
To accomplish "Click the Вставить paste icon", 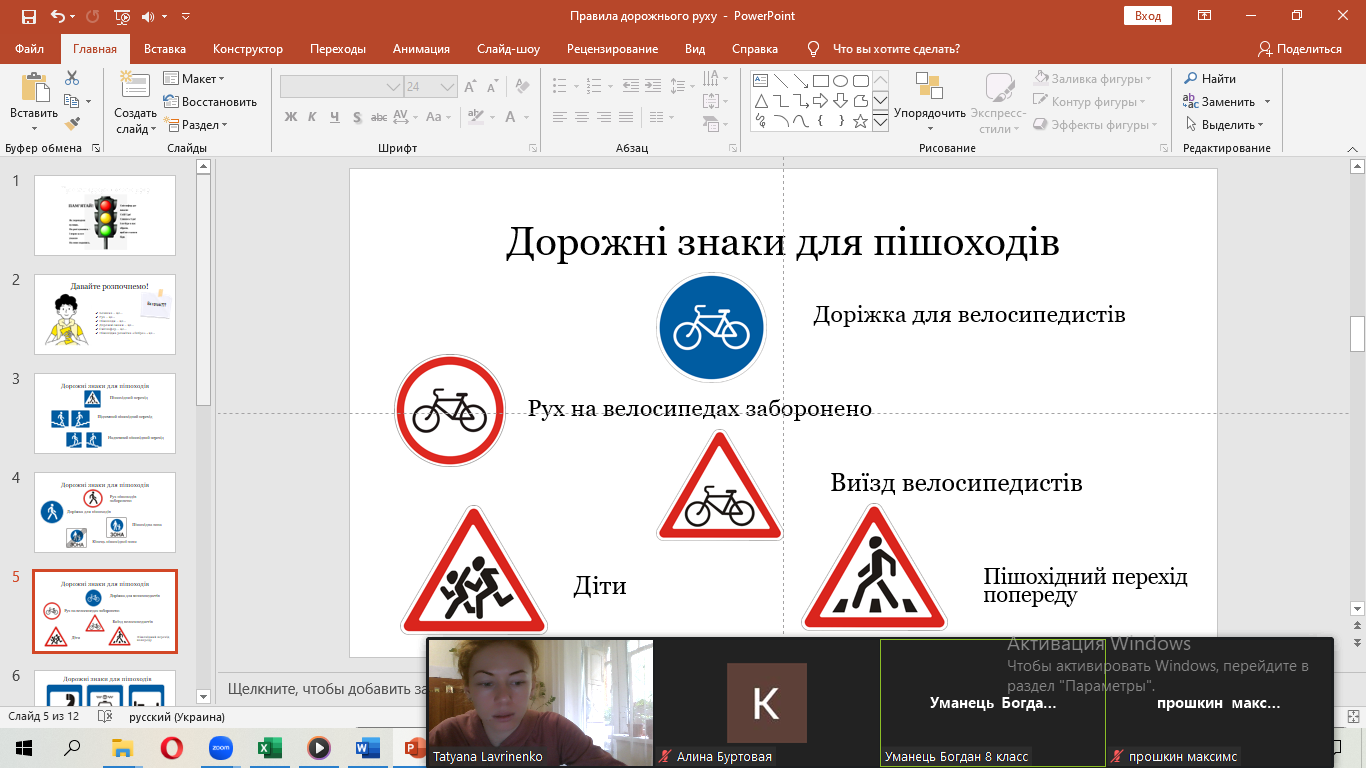I will (34, 88).
